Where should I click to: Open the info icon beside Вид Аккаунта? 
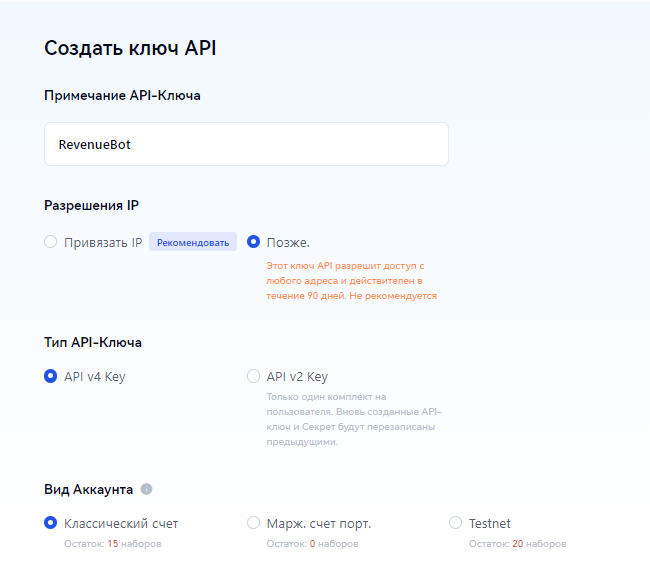pos(146,489)
